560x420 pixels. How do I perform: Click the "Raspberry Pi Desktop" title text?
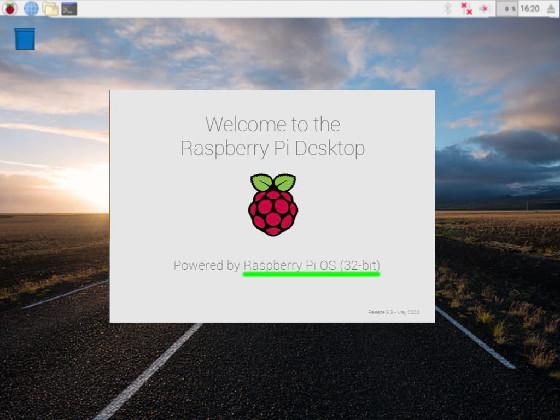[x=273, y=149]
